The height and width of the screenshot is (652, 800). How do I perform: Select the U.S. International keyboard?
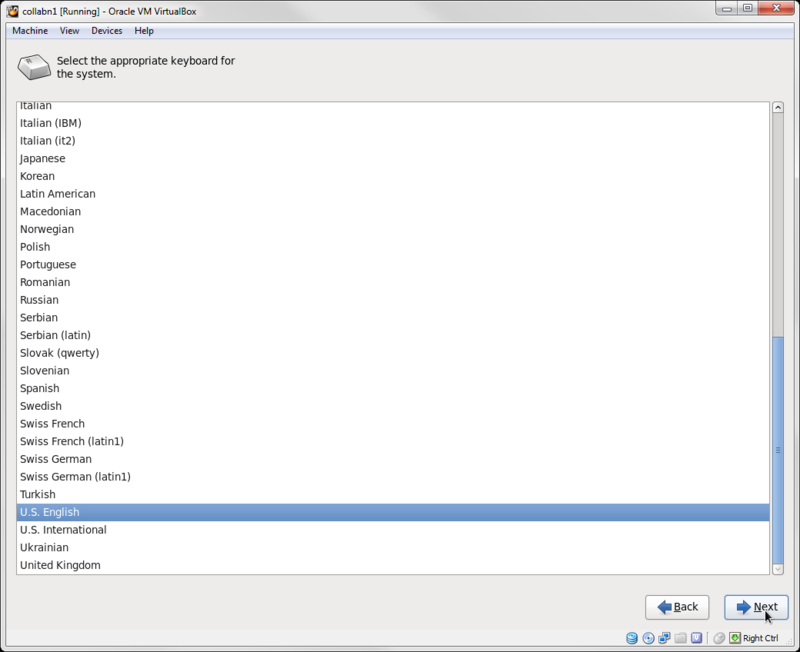(x=393, y=530)
